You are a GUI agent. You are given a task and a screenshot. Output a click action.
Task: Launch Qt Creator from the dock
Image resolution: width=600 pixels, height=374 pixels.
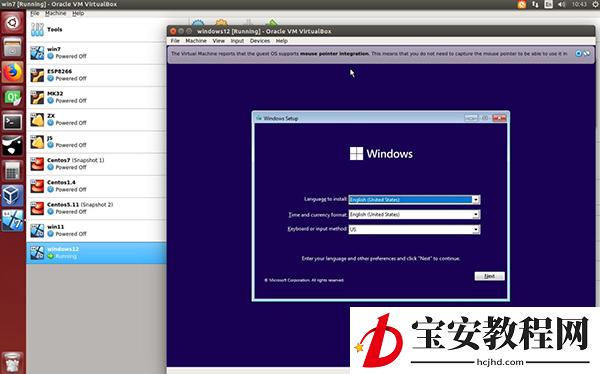pos(13,97)
